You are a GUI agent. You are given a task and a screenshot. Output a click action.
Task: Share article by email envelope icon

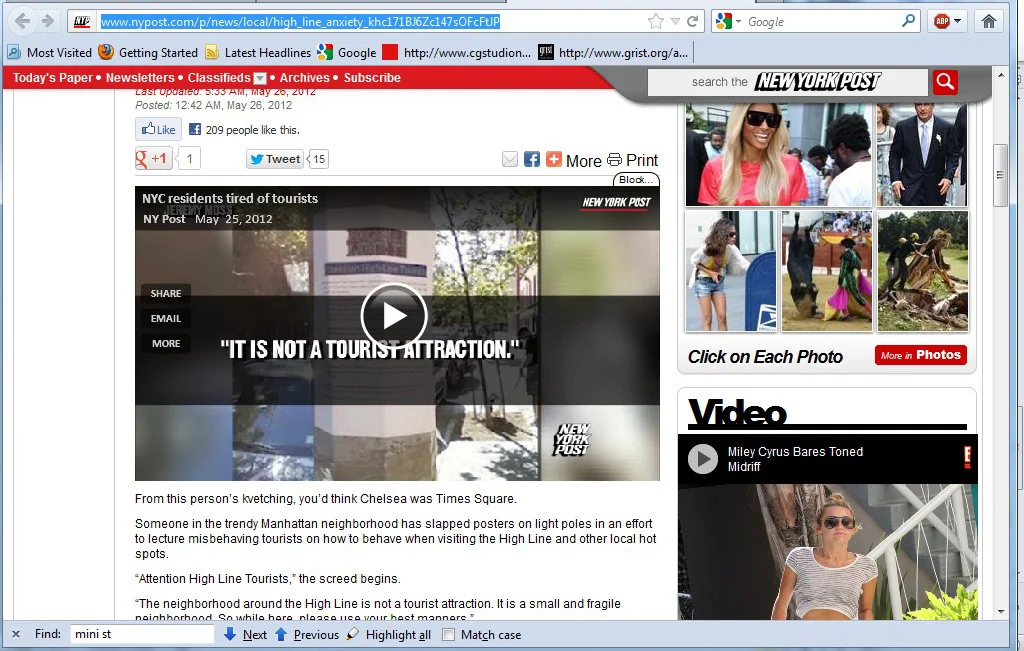[510, 159]
